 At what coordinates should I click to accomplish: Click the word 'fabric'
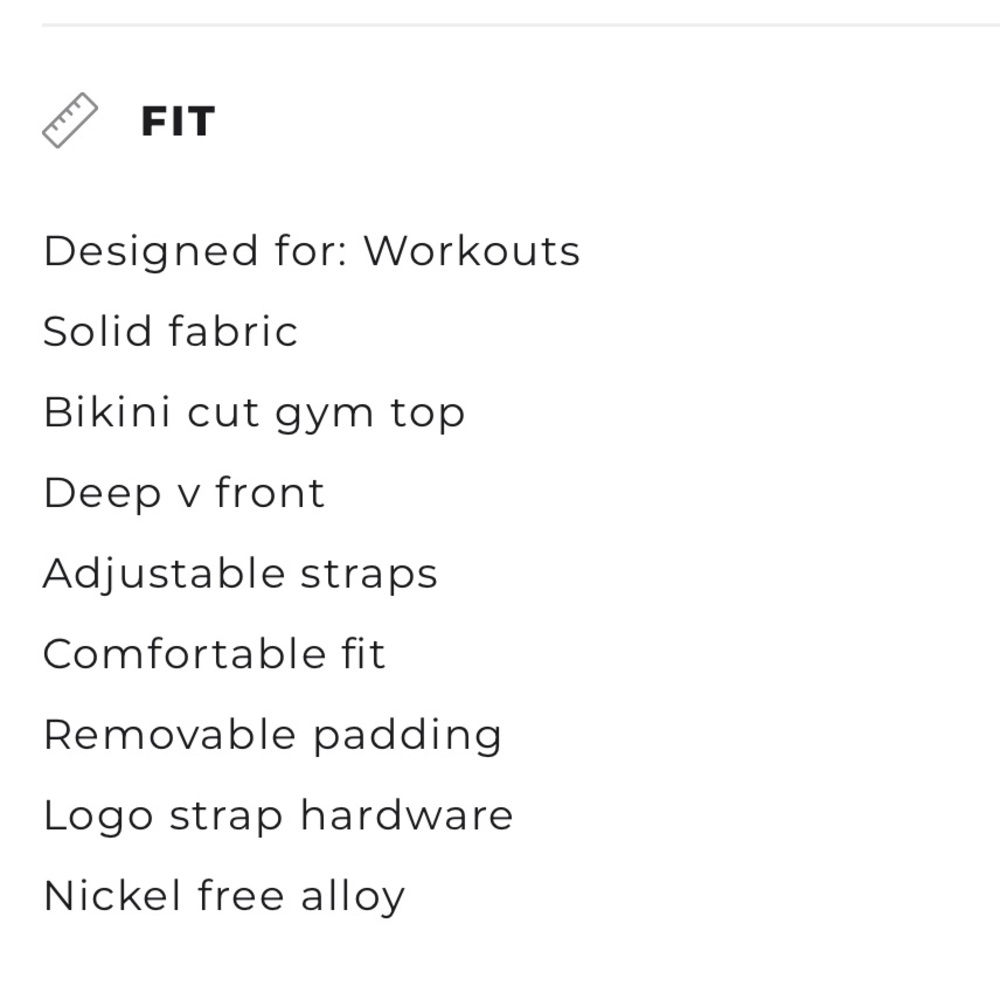click(x=233, y=331)
